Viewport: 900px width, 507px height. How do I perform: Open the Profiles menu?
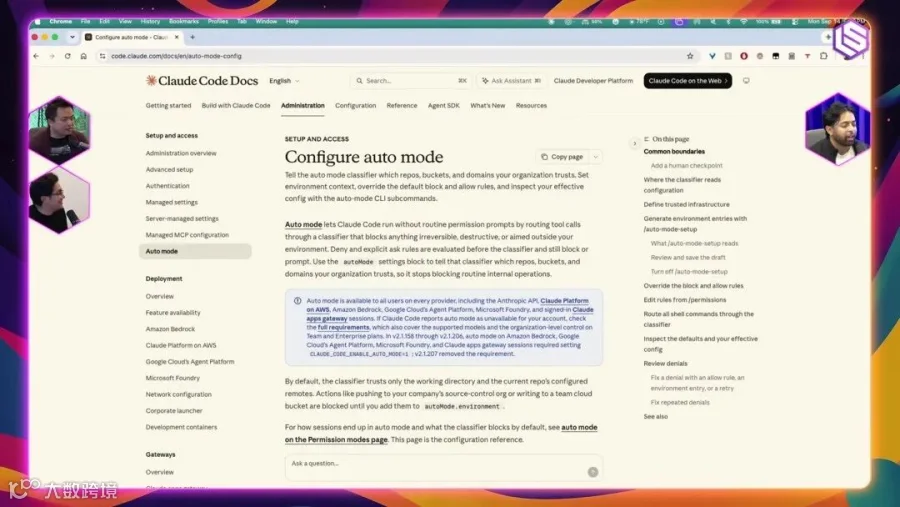[x=218, y=21]
